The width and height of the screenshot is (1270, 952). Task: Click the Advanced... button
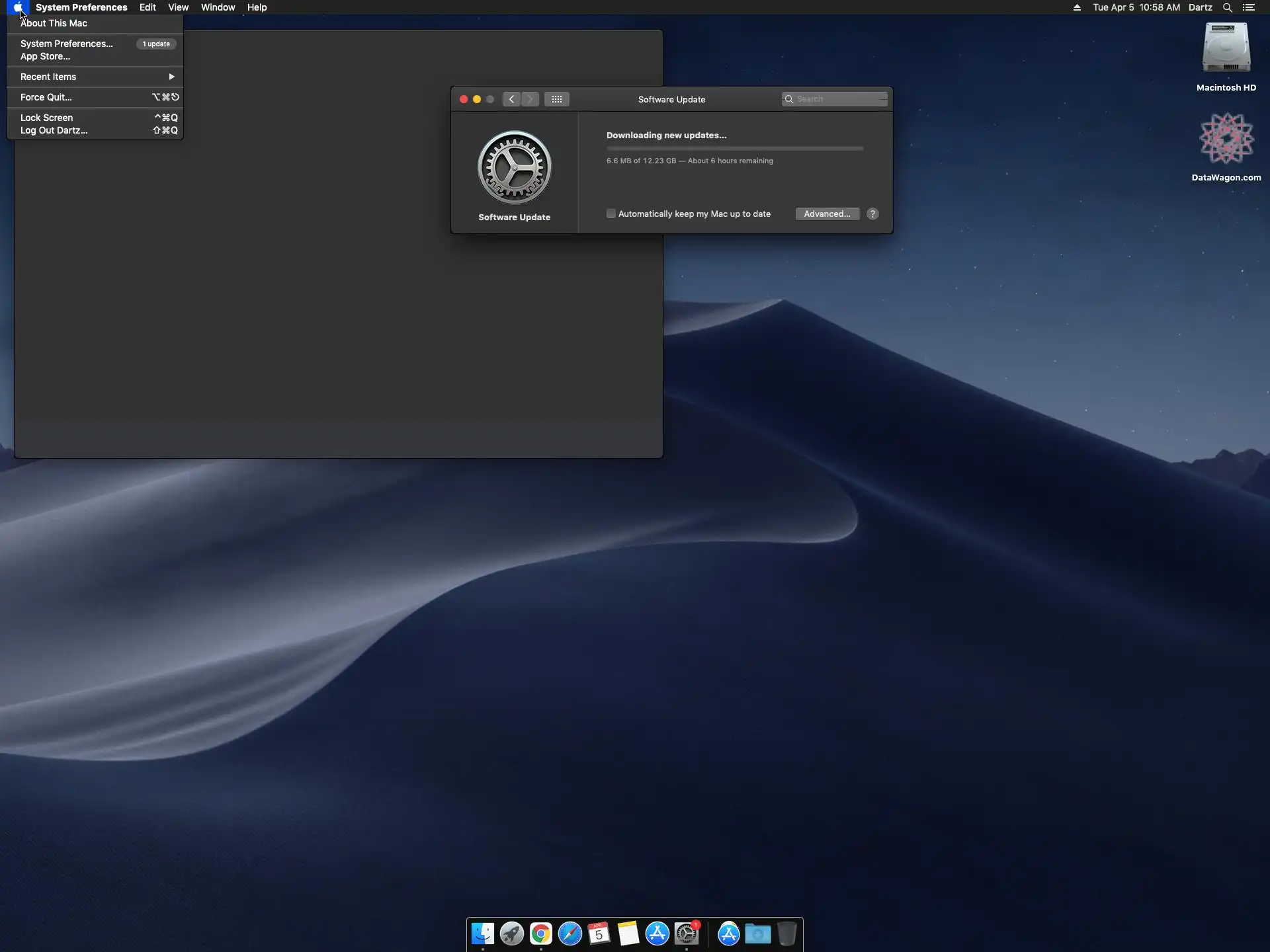827,214
